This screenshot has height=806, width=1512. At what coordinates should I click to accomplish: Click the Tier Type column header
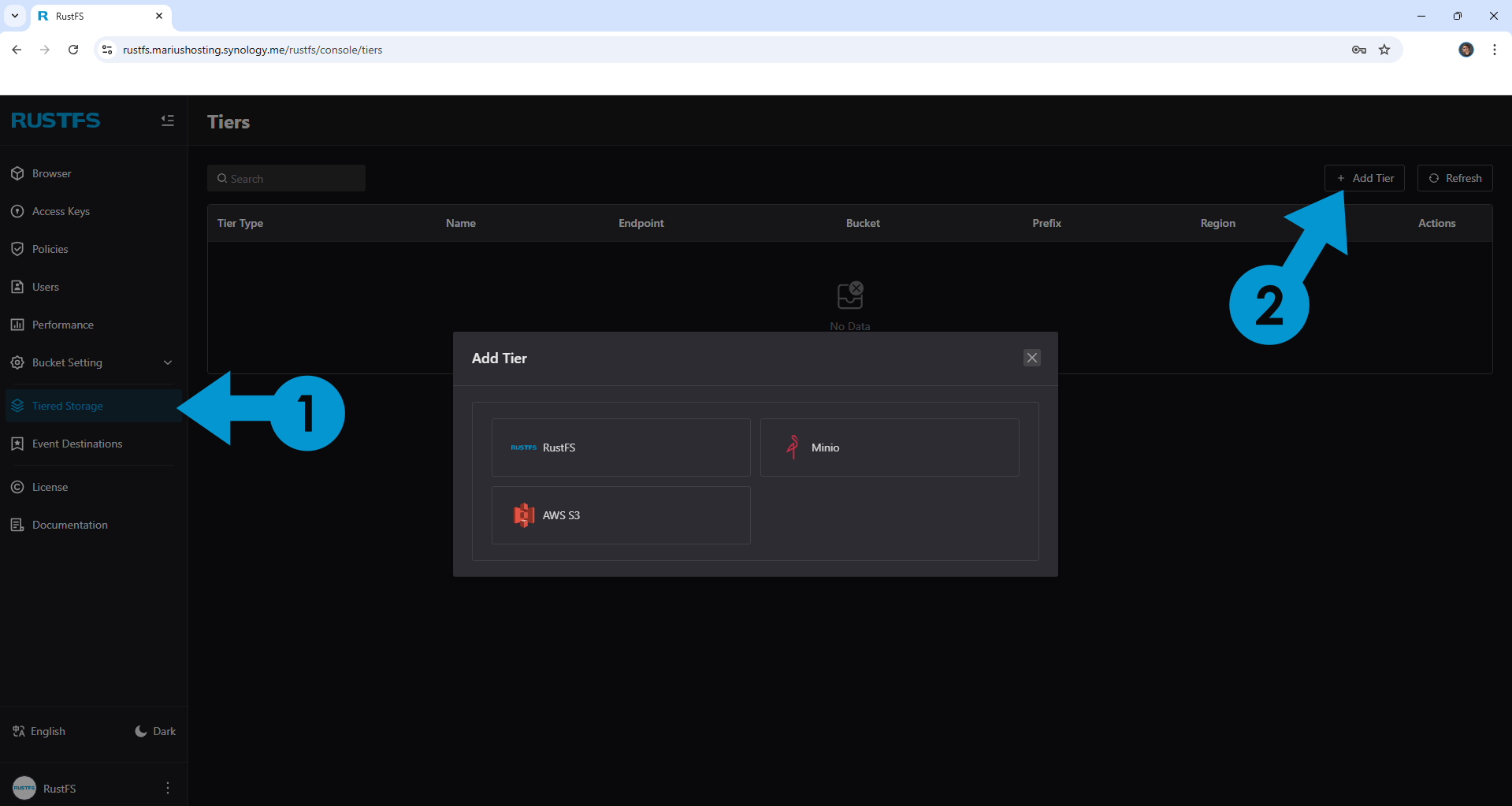240,223
